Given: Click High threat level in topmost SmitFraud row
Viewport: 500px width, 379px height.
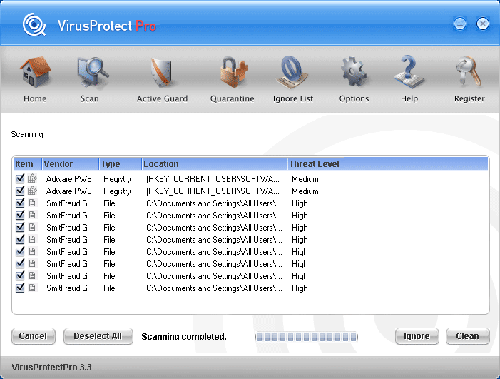Looking at the screenshot, I should click(x=299, y=203).
